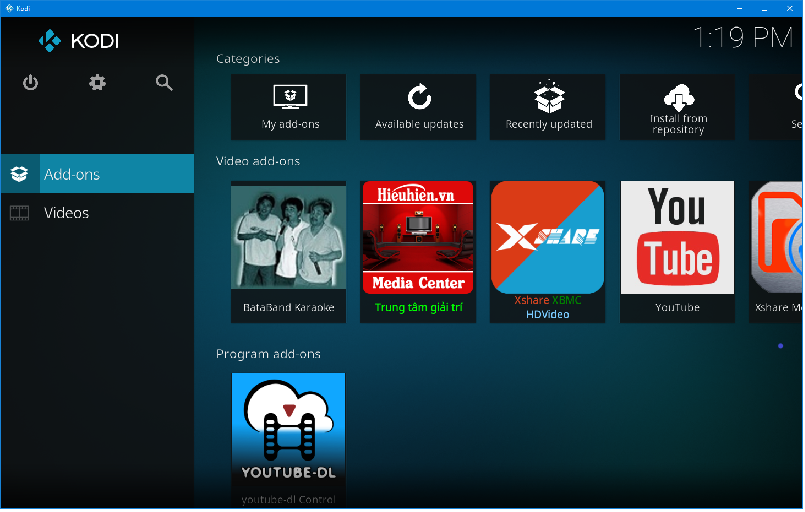Screen dimensions: 805x512
Task: Open settings with the gear icon
Action: (97, 83)
